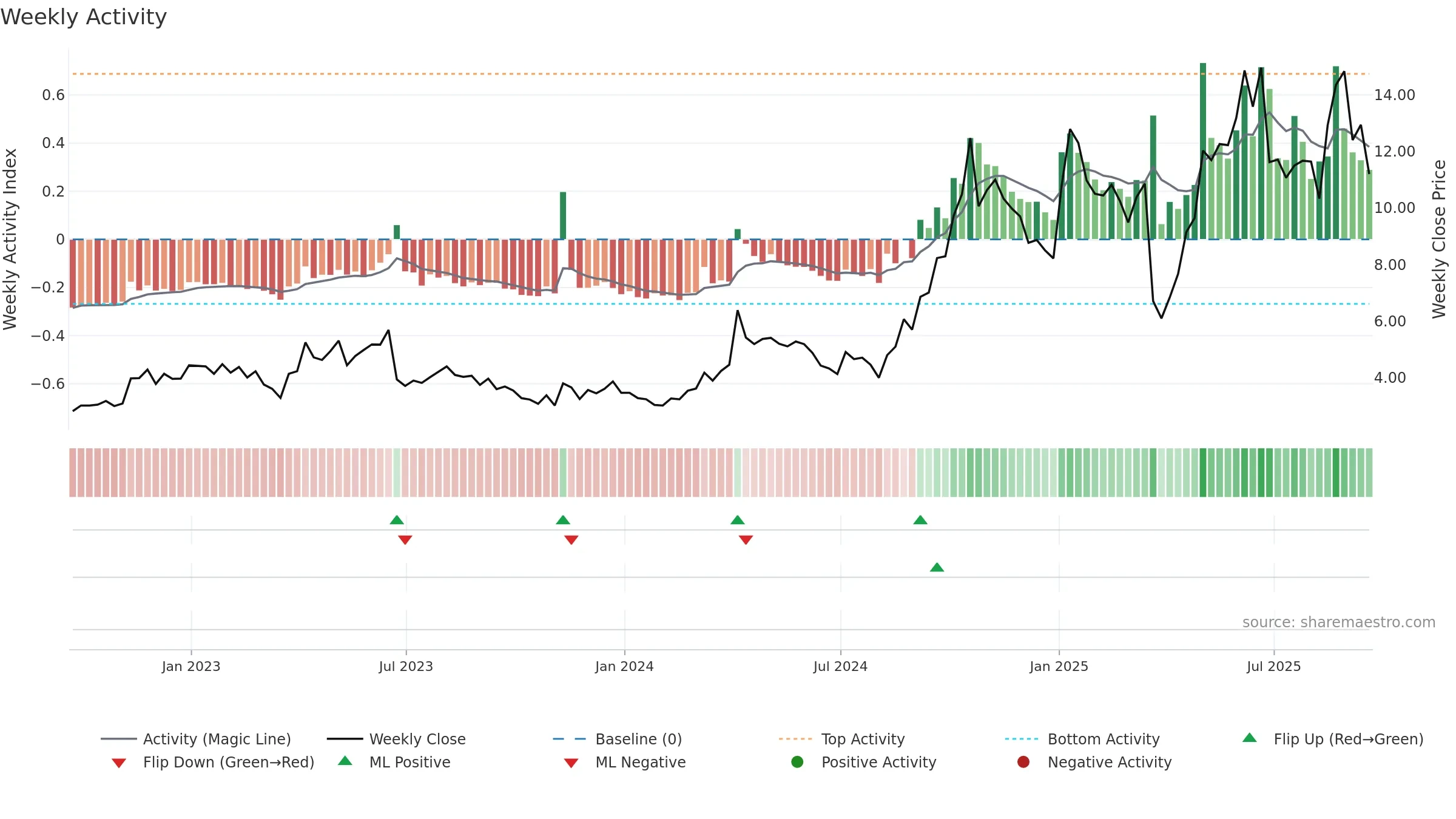Click the lone ML Positive triangle marker
The width and height of the screenshot is (1456, 819).
[937, 567]
